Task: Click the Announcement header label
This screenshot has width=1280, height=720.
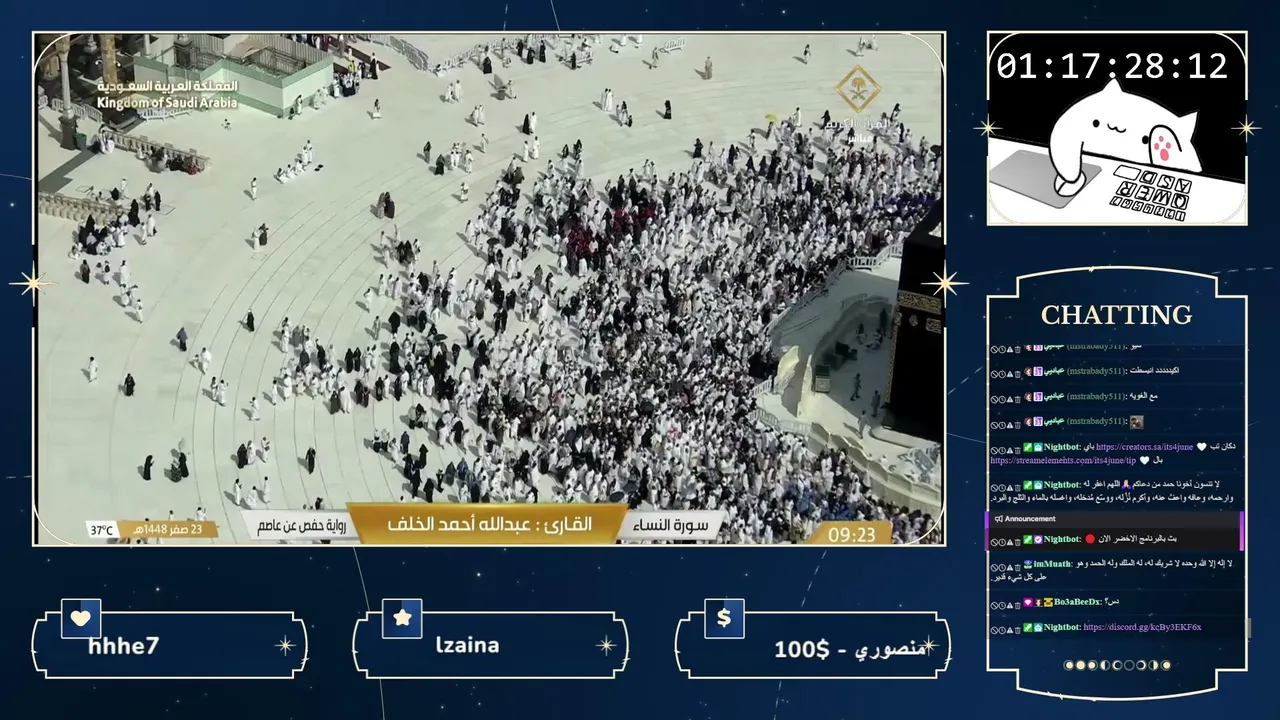Action: coord(1030,519)
